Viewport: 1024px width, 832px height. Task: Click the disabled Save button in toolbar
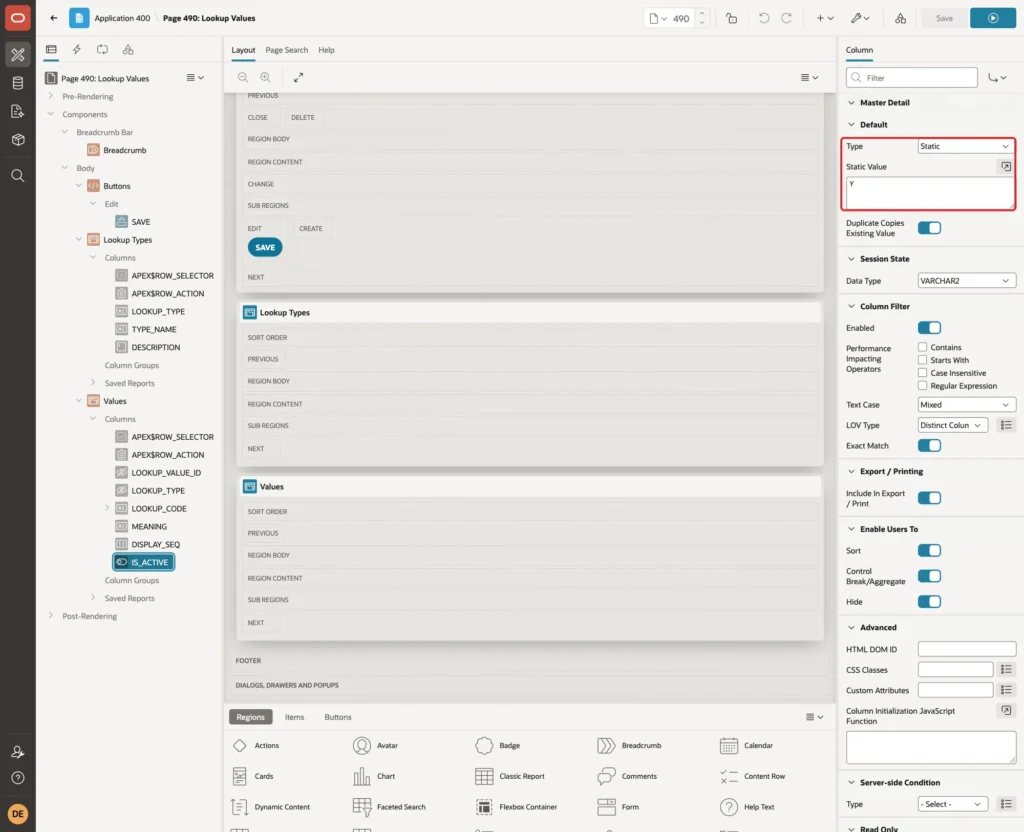944,18
